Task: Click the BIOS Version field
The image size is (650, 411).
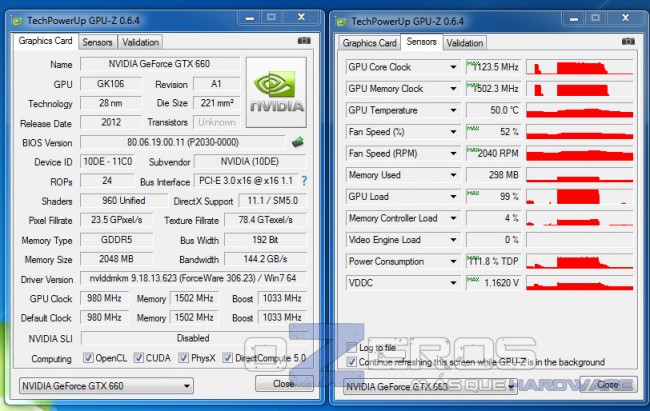Action: click(x=182, y=142)
